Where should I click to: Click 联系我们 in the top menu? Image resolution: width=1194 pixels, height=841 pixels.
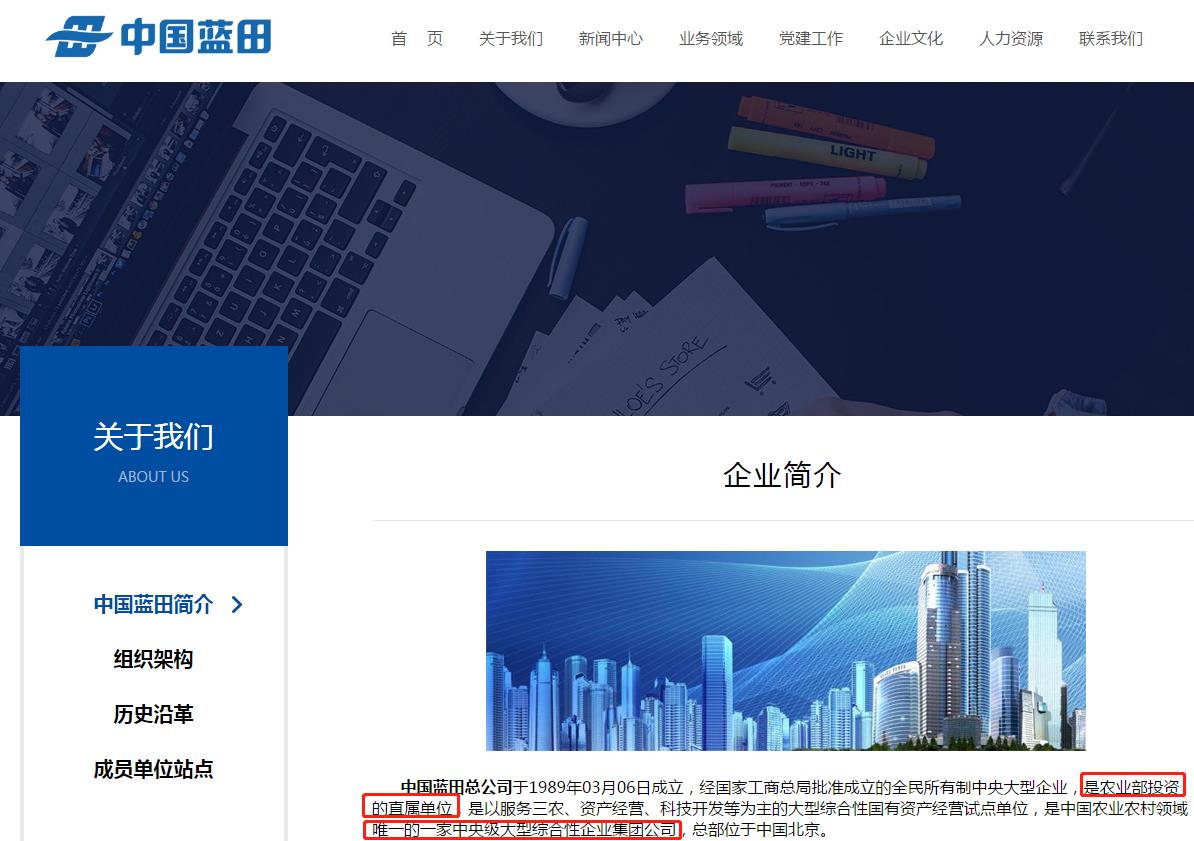pos(1110,39)
